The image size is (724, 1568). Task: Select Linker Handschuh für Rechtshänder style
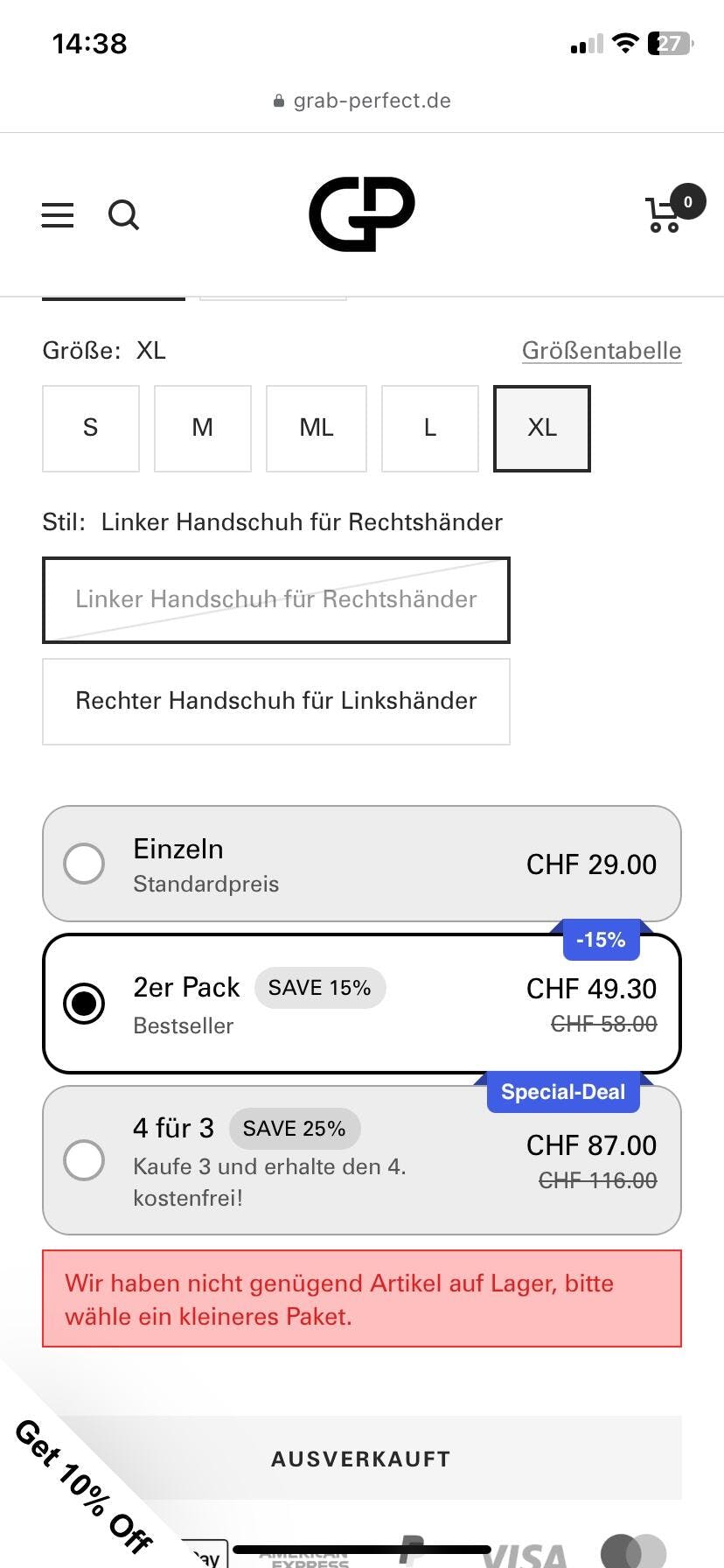[276, 599]
